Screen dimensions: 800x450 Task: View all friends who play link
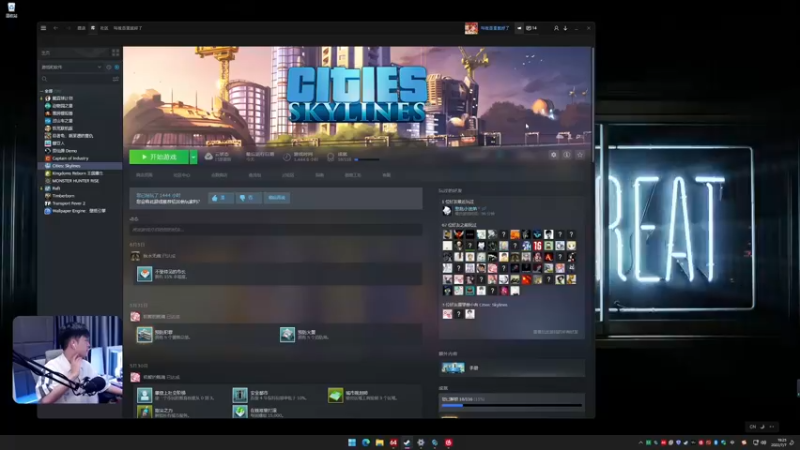click(556, 332)
